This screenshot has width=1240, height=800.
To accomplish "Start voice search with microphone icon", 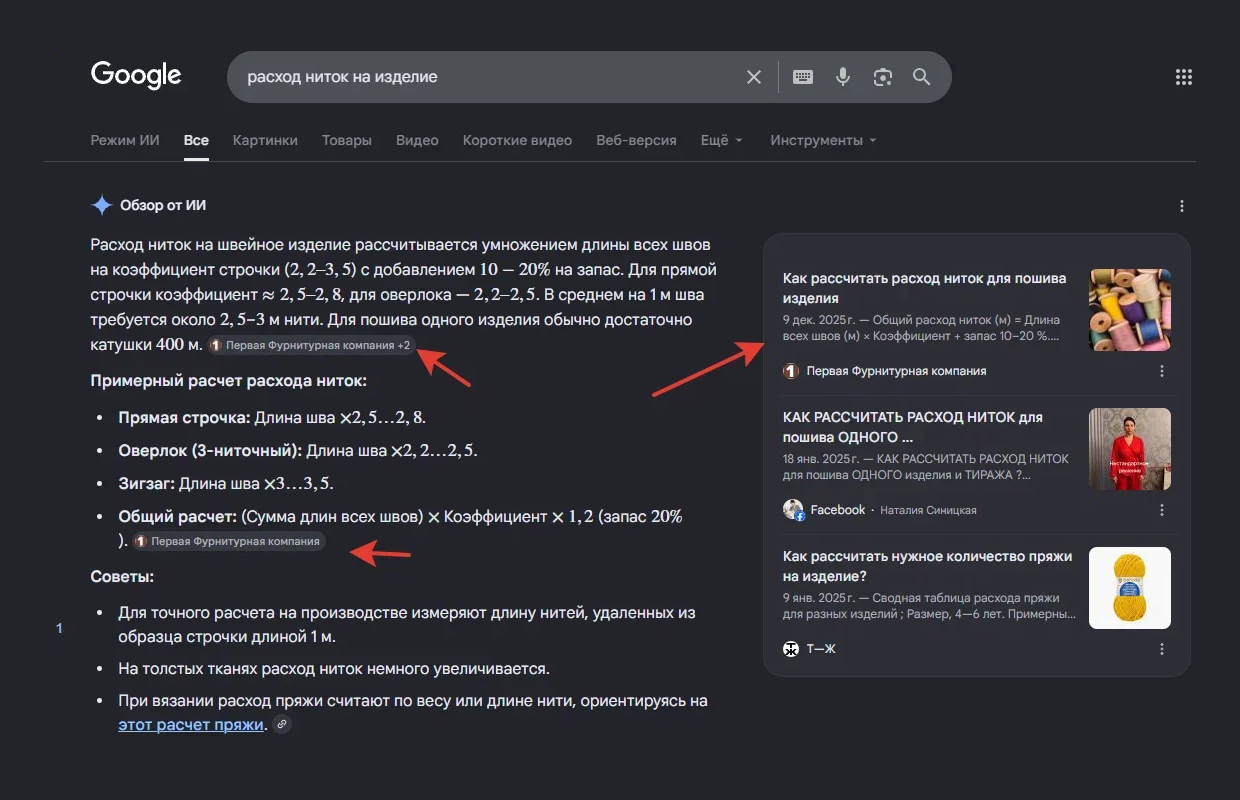I will [x=843, y=77].
